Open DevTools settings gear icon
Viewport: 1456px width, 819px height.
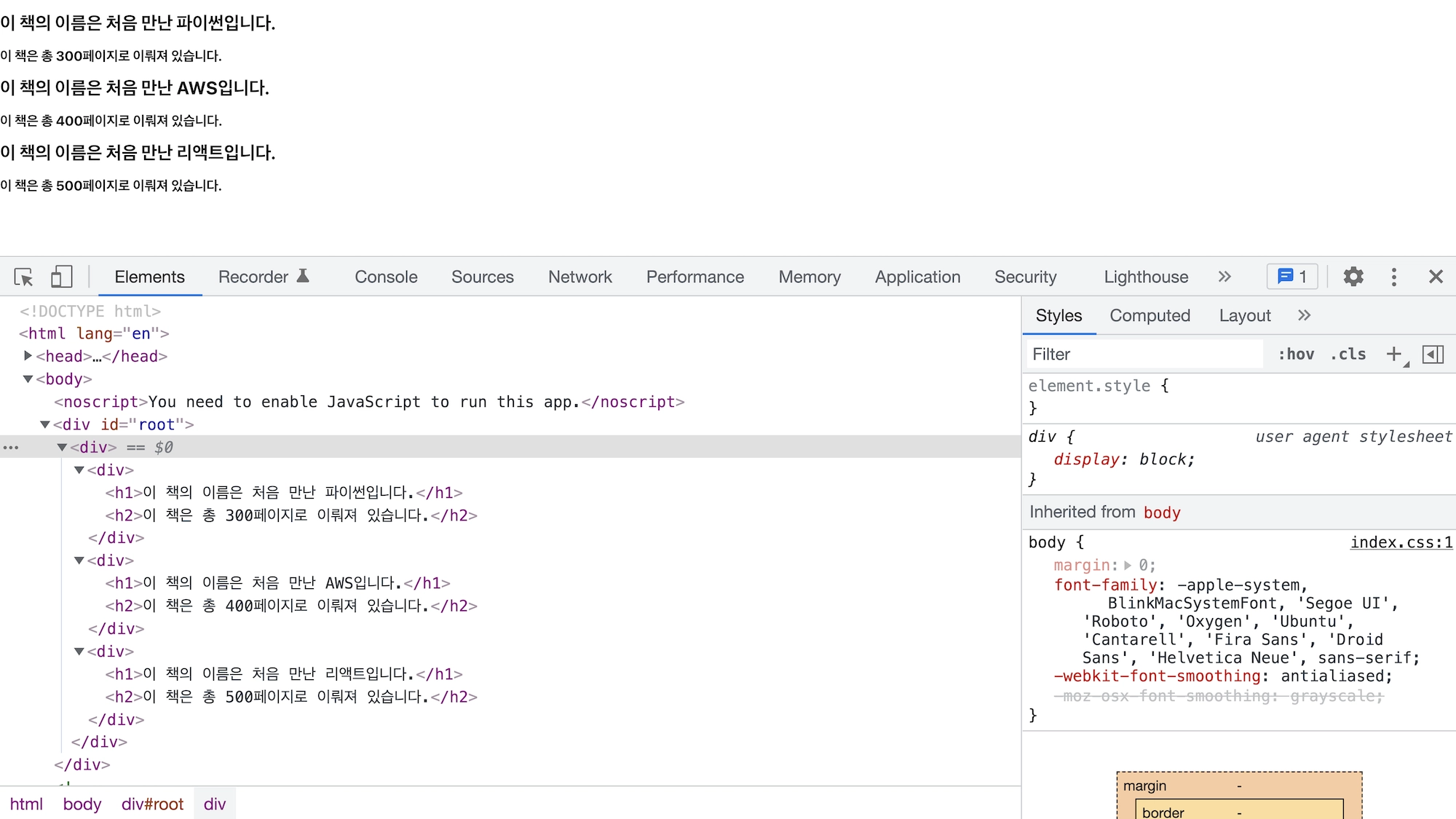(x=1353, y=277)
